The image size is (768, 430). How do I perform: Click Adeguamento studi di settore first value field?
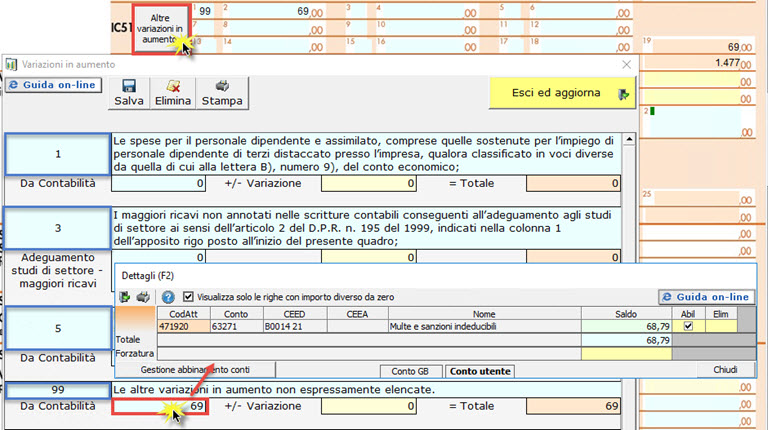tap(159, 257)
